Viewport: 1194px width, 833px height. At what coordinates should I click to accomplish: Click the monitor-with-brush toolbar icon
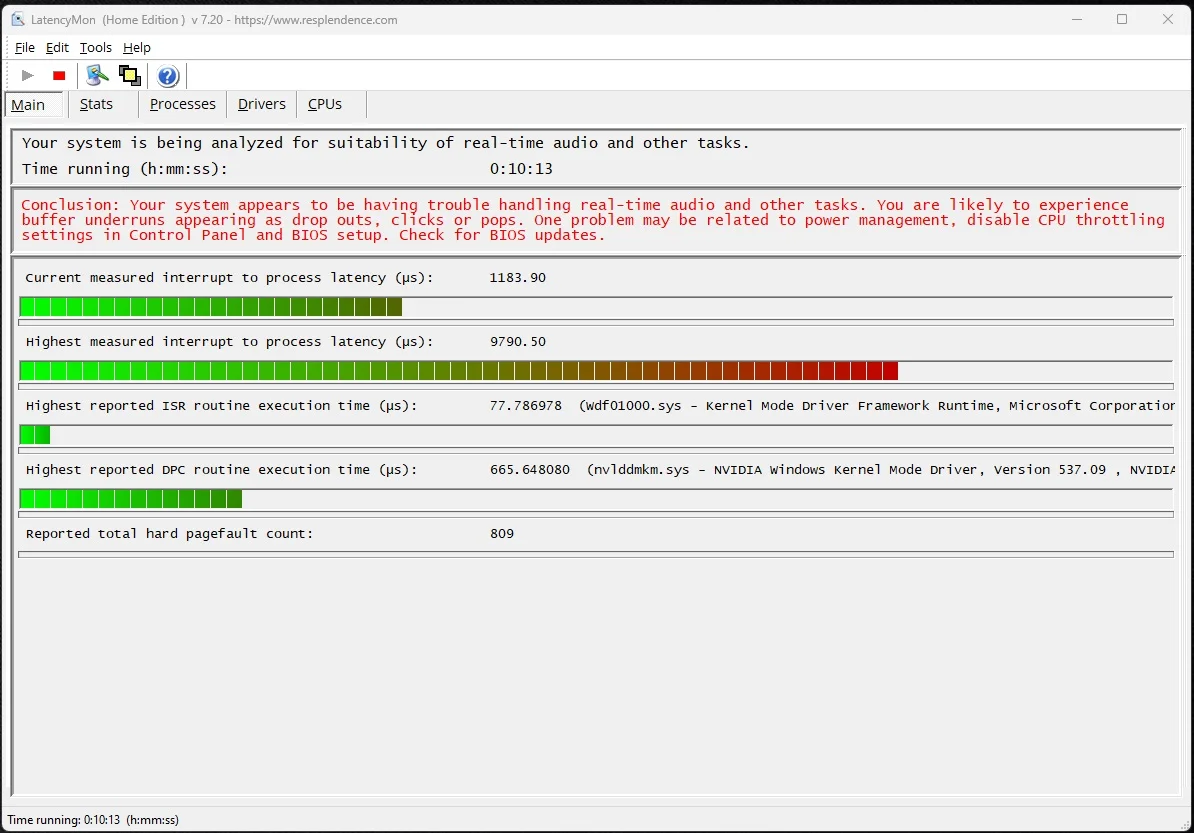tap(97, 75)
